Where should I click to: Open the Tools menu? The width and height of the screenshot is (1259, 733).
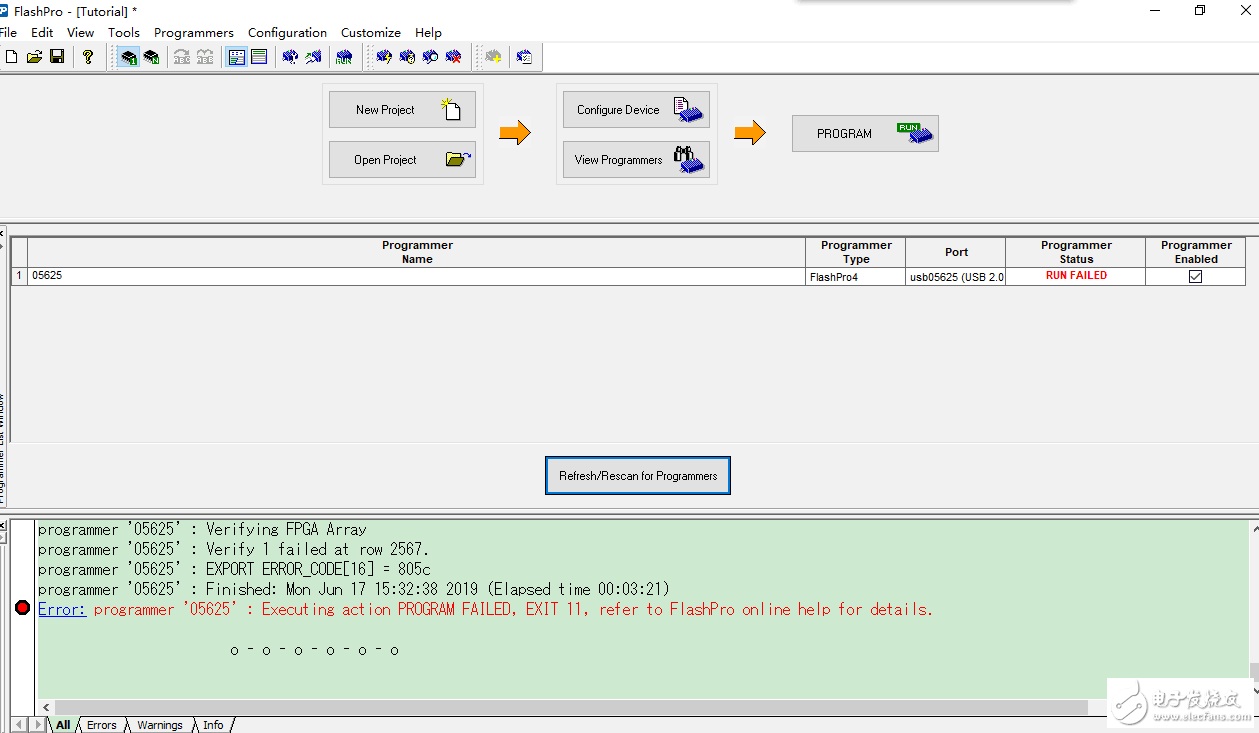coord(124,32)
